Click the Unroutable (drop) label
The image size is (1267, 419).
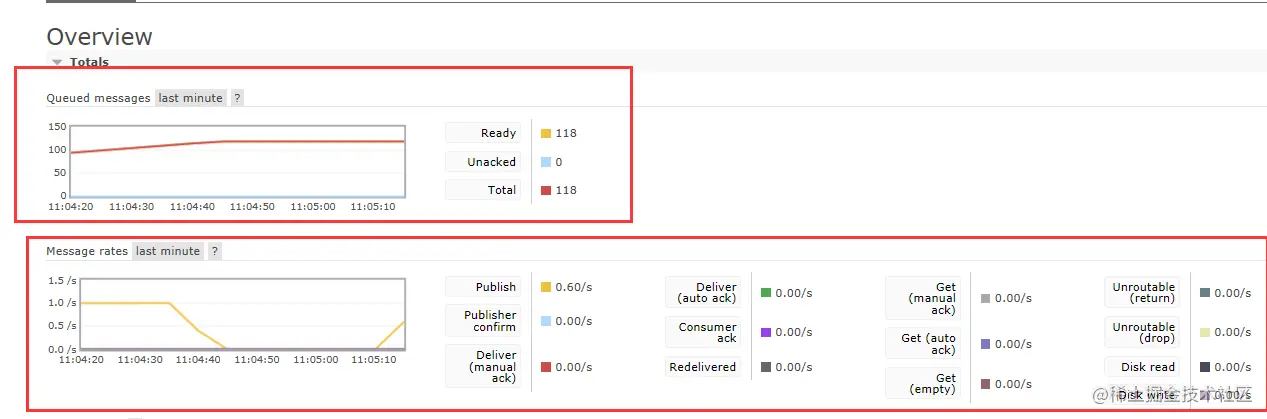coord(1144,333)
